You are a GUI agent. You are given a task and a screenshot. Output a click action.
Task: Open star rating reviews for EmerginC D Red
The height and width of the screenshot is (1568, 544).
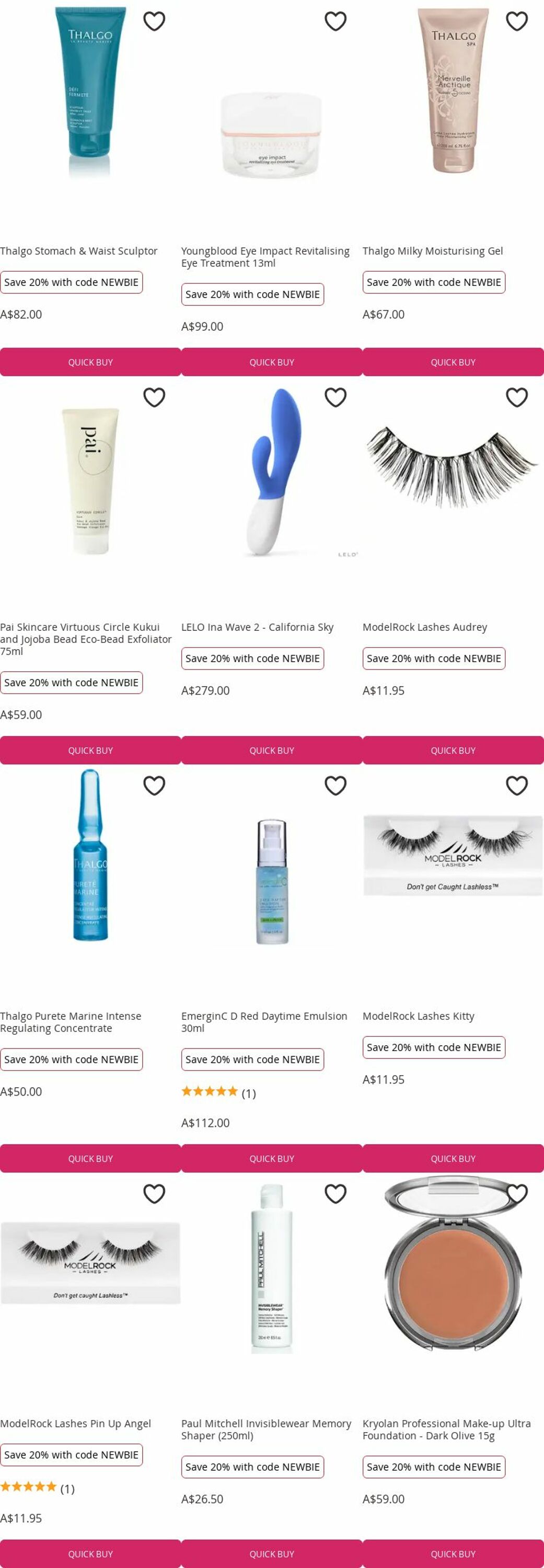tap(218, 1092)
